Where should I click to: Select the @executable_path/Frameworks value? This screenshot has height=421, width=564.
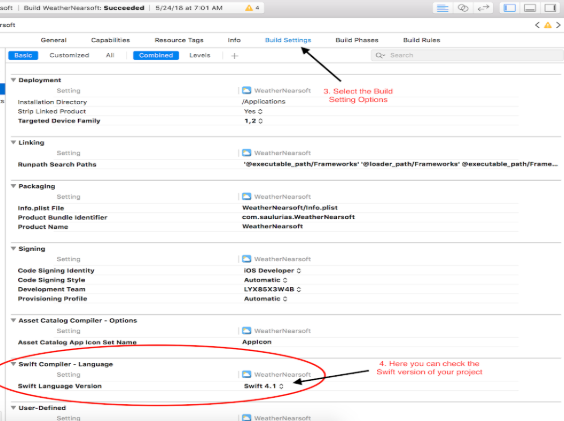[400, 164]
